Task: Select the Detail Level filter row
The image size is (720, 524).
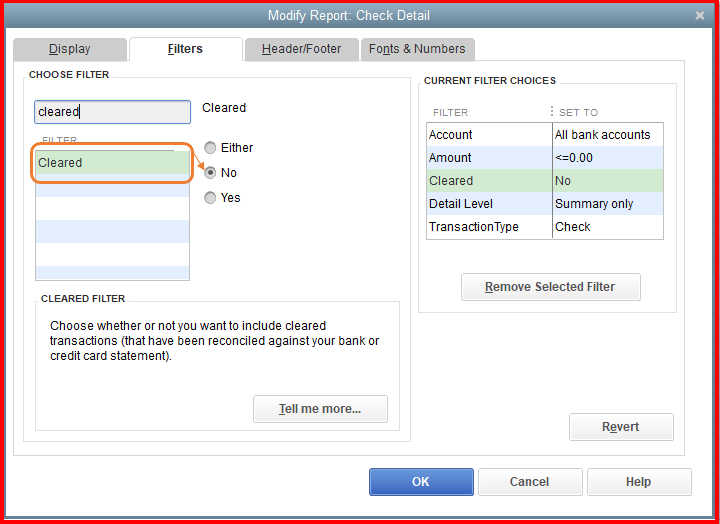Action: [x=488, y=204]
